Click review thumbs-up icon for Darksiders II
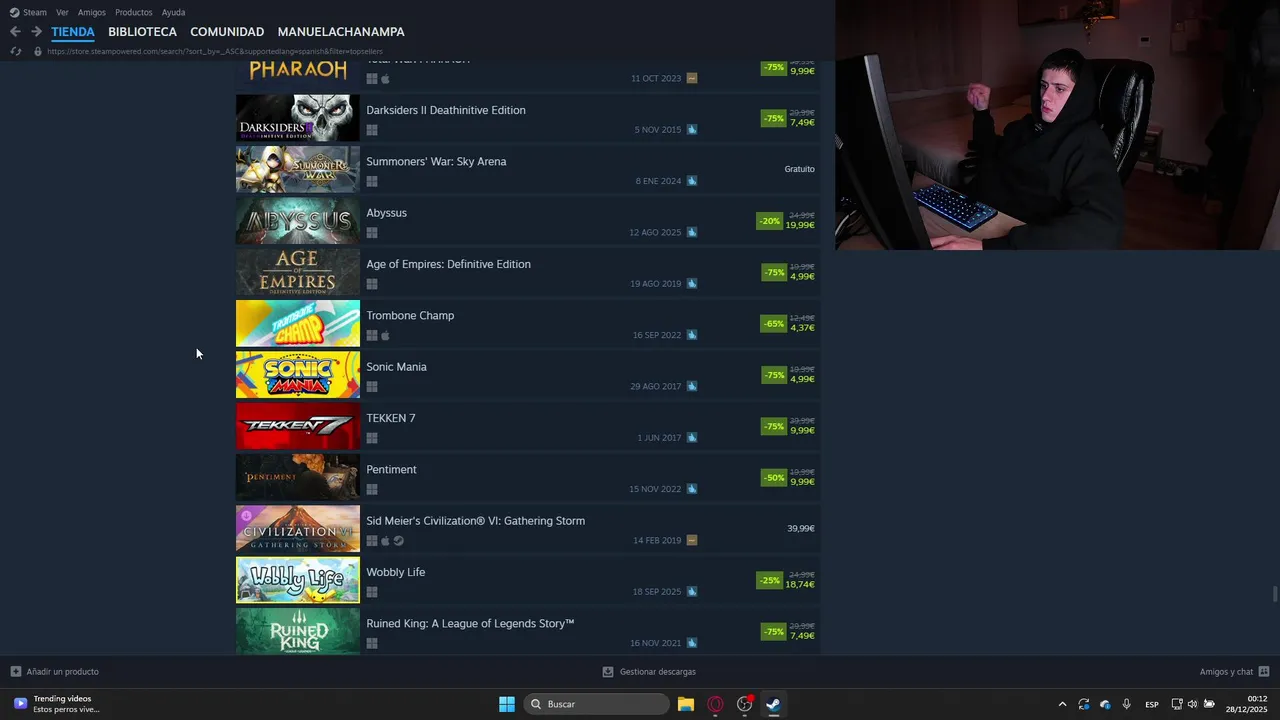 [x=692, y=130]
